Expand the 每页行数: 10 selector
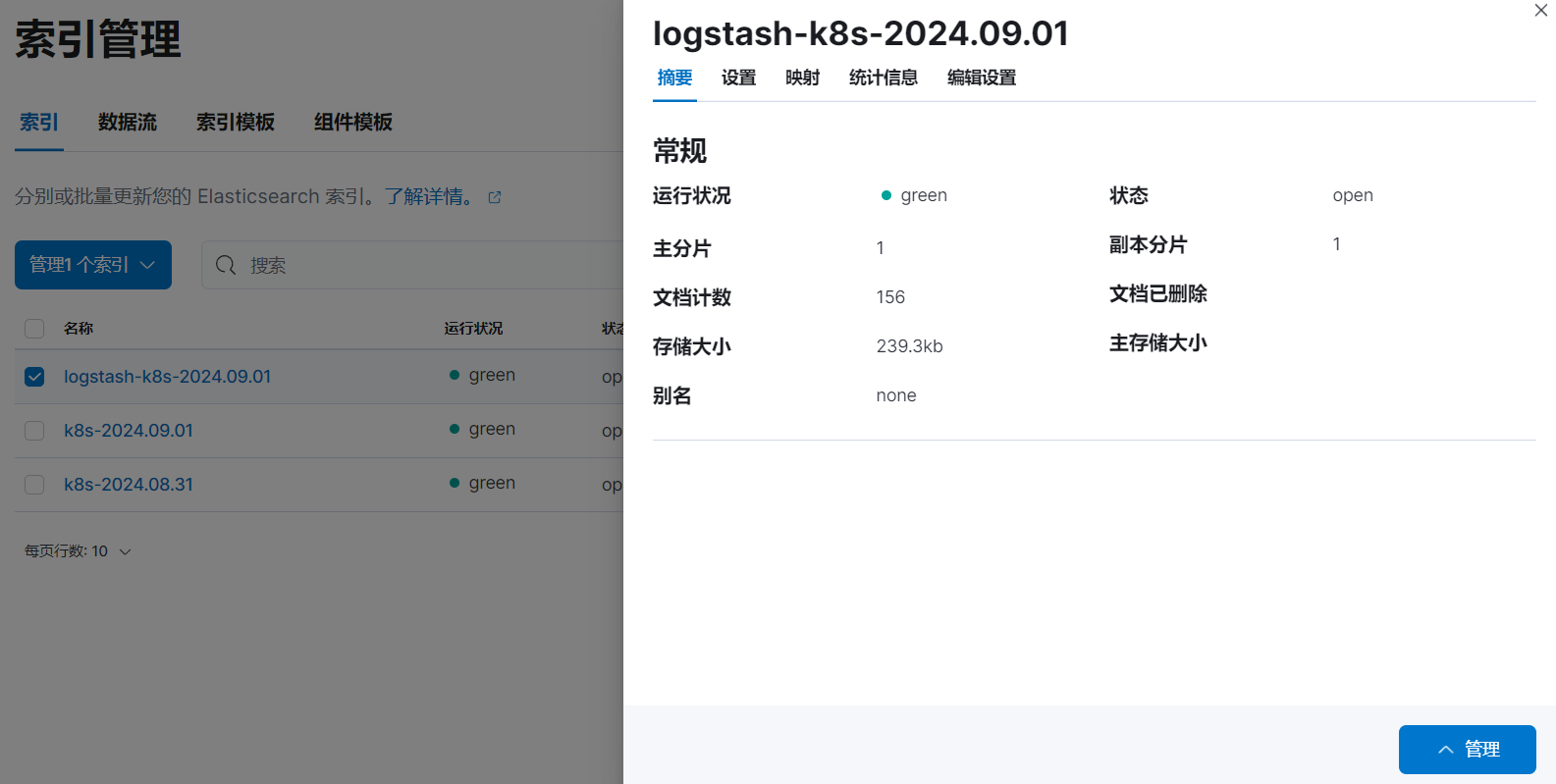The image size is (1556, 784). (x=78, y=551)
